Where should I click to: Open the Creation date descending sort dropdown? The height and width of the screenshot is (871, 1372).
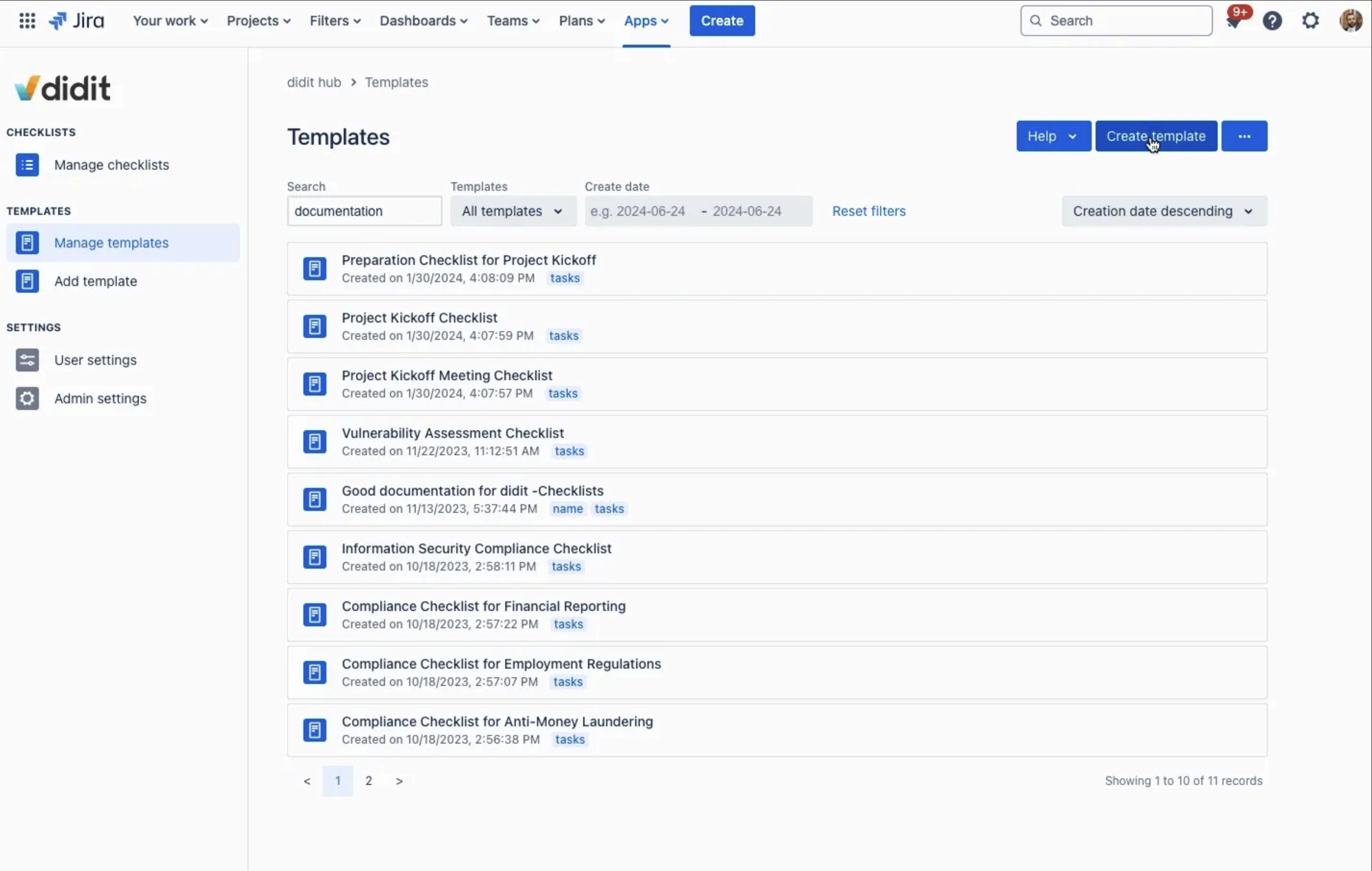pos(1163,212)
